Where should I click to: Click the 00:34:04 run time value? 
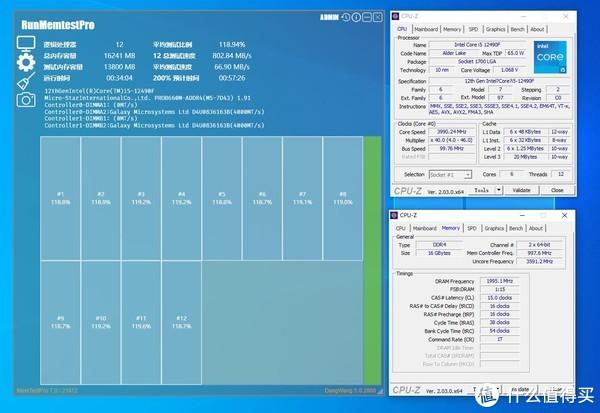119,78
